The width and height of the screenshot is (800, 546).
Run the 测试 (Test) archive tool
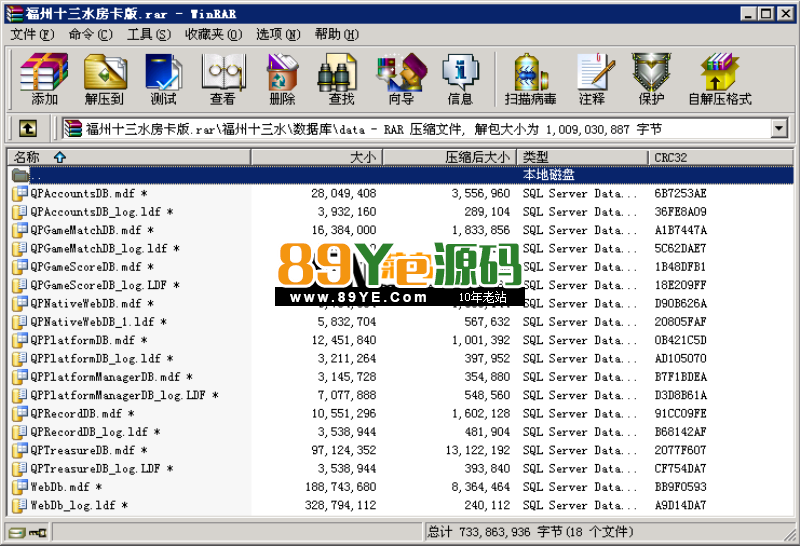(163, 79)
